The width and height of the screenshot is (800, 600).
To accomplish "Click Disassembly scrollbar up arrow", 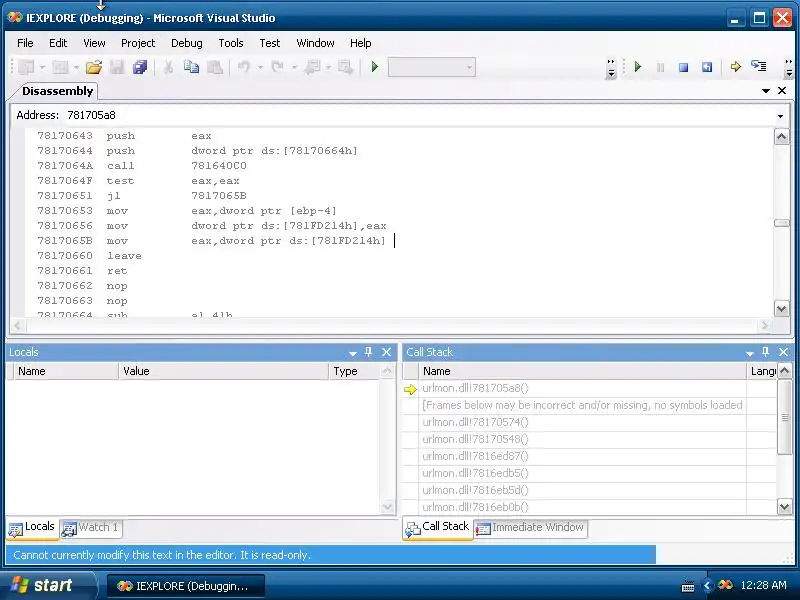I will tap(781, 137).
